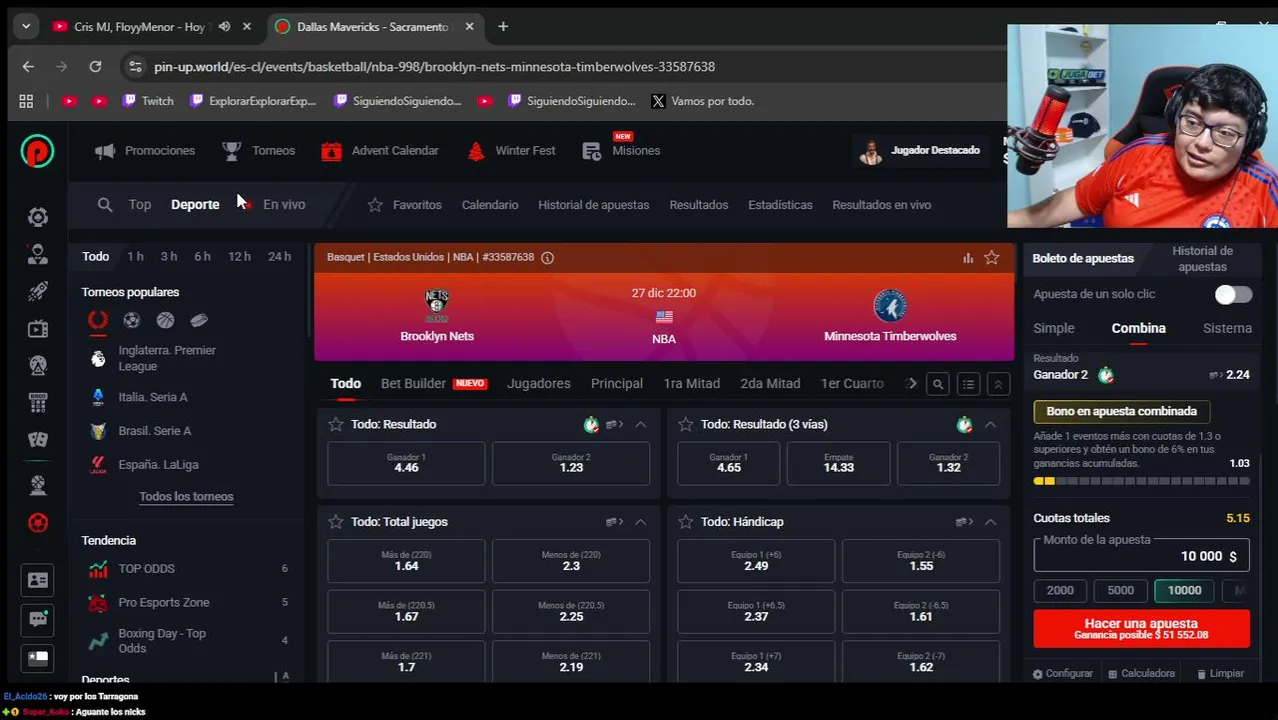Pick Ganador 1 at 4.46 odds
Screen dimensions: 1278x720
point(406,464)
